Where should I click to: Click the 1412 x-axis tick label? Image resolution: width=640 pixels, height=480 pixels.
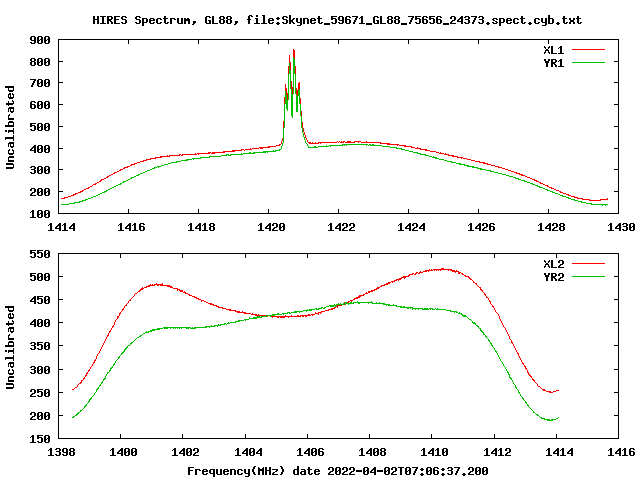[x=497, y=452]
